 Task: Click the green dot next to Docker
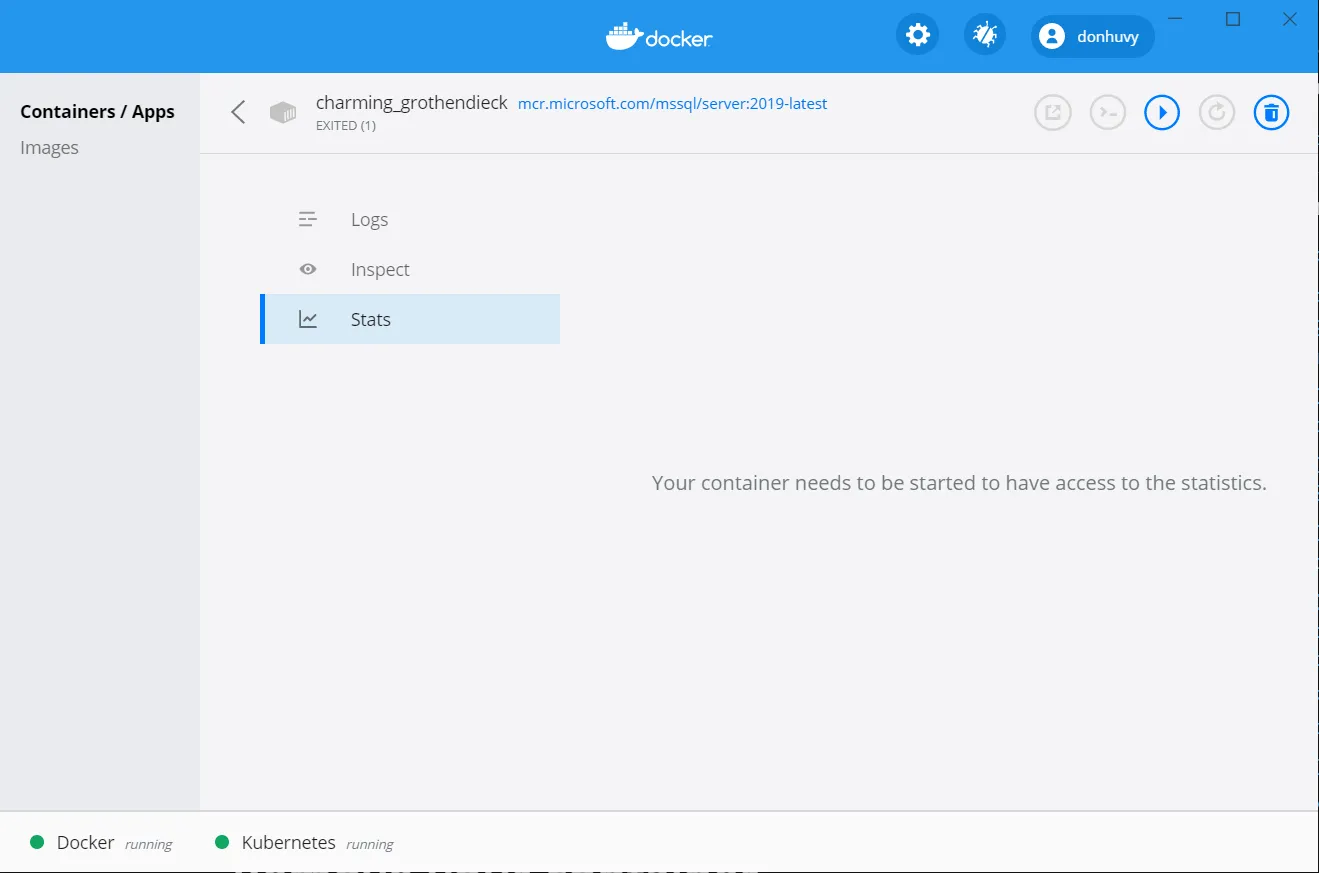(37, 842)
